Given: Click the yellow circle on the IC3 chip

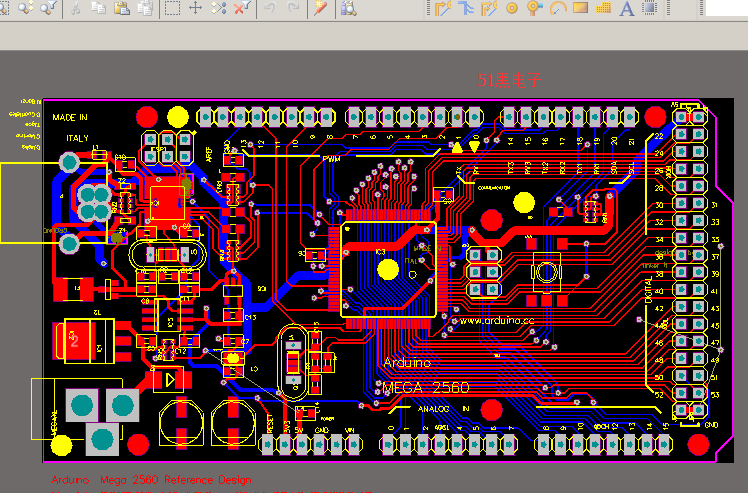Looking at the screenshot, I should 388,270.
